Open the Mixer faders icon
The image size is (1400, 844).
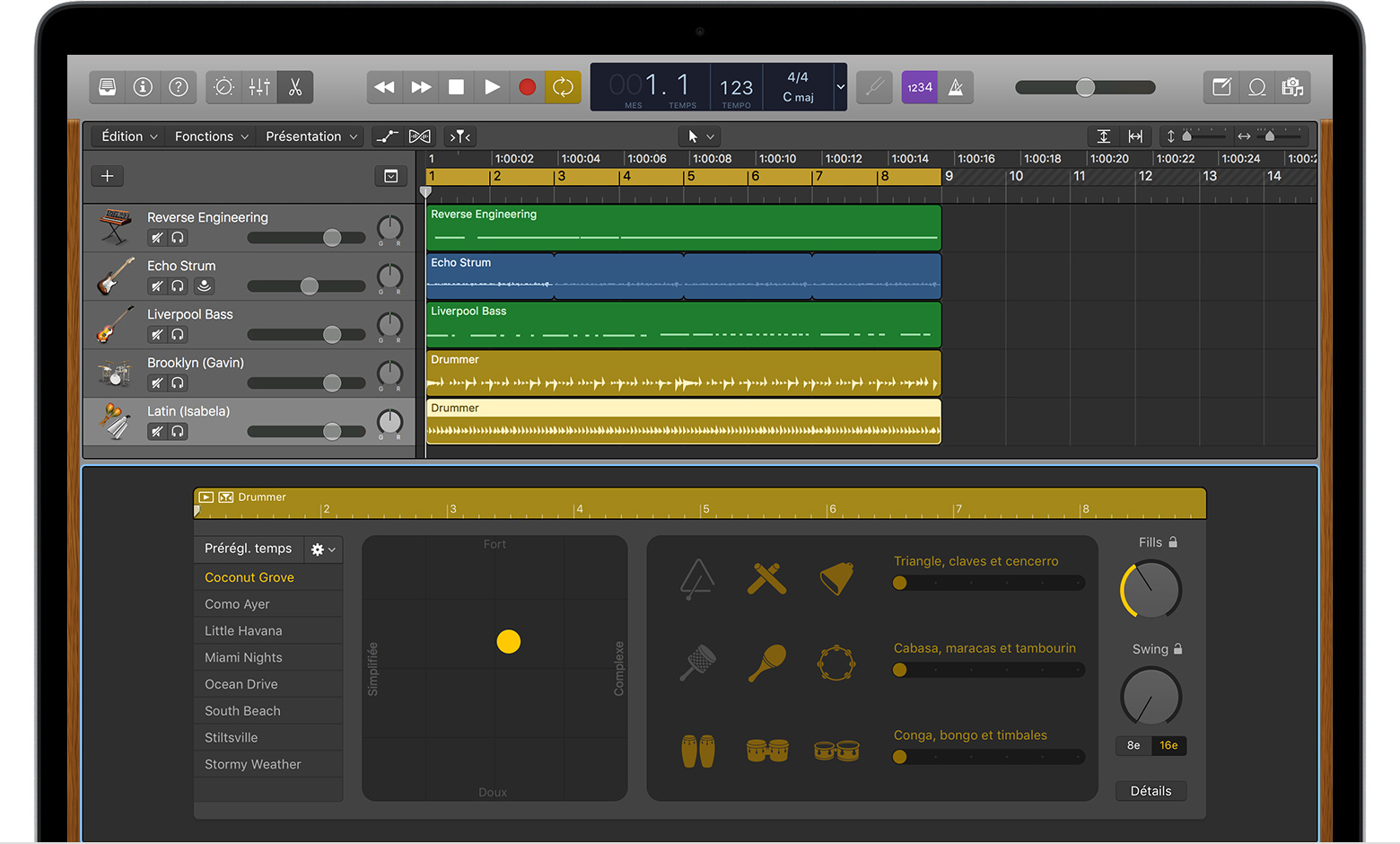coord(259,87)
